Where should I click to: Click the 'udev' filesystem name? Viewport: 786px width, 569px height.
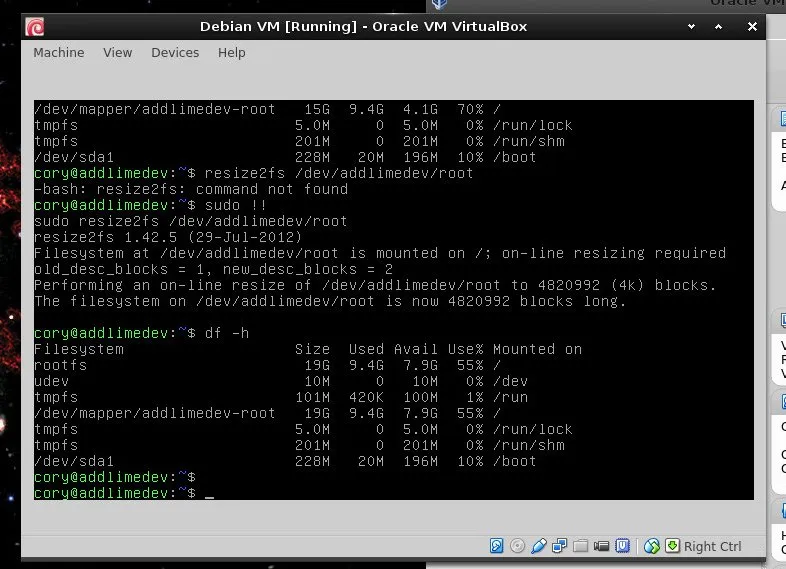[x=52, y=381]
